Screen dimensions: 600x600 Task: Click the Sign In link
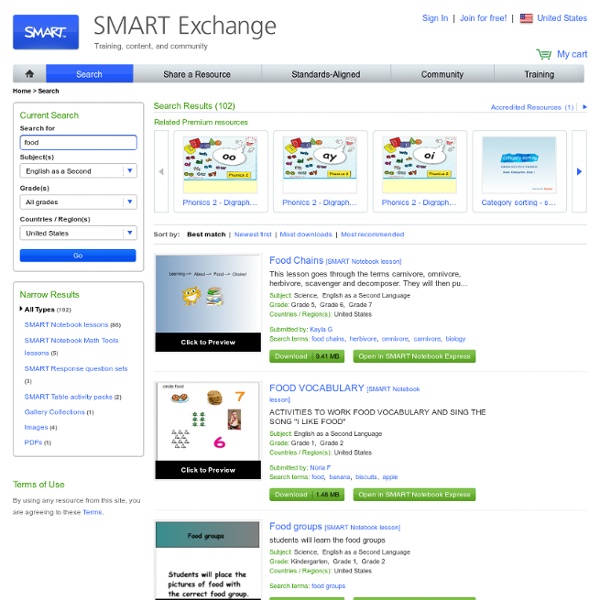pyautogui.click(x=435, y=18)
